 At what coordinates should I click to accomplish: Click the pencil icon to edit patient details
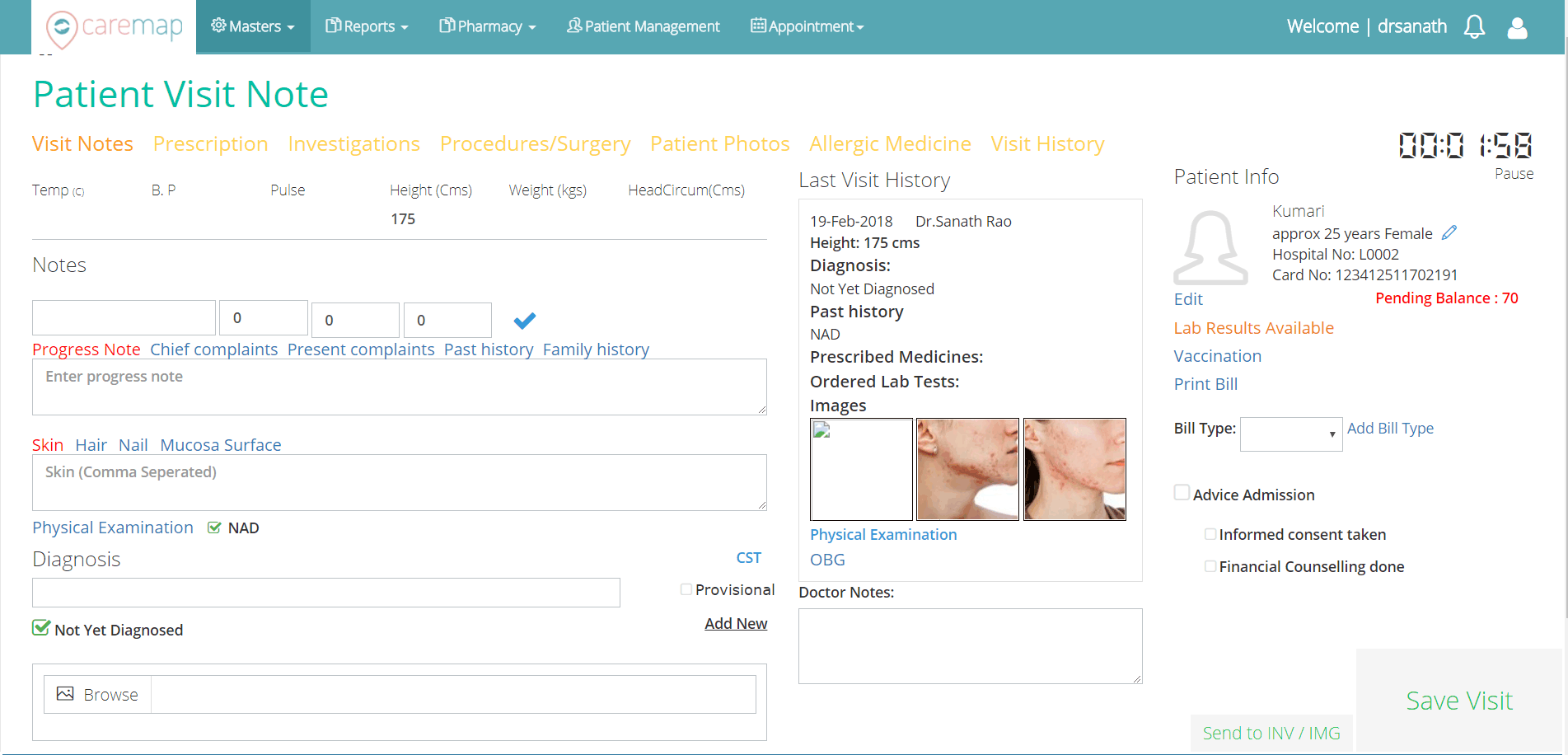(1449, 232)
